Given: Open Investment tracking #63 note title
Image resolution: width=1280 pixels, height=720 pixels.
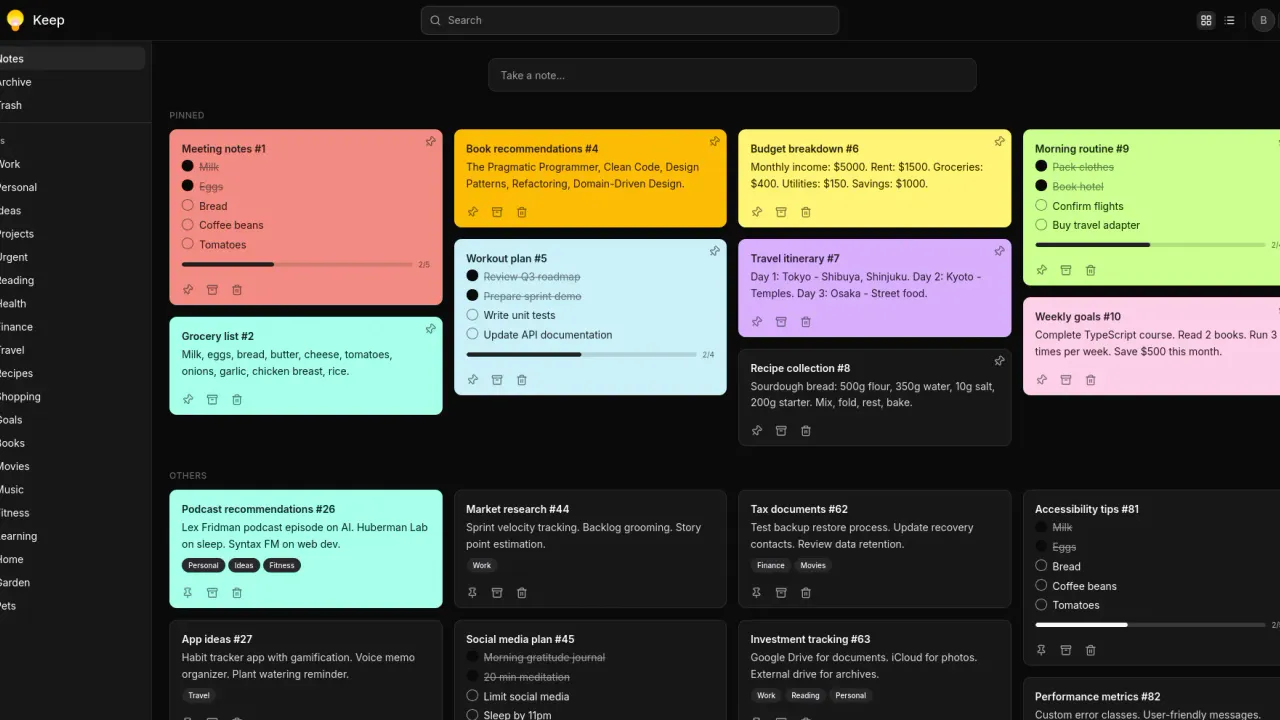Looking at the screenshot, I should coord(811,639).
